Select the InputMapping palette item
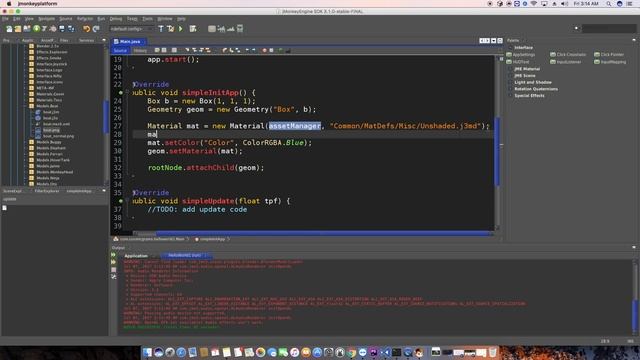Image resolution: width=640 pixels, height=360 pixels. 610,62
